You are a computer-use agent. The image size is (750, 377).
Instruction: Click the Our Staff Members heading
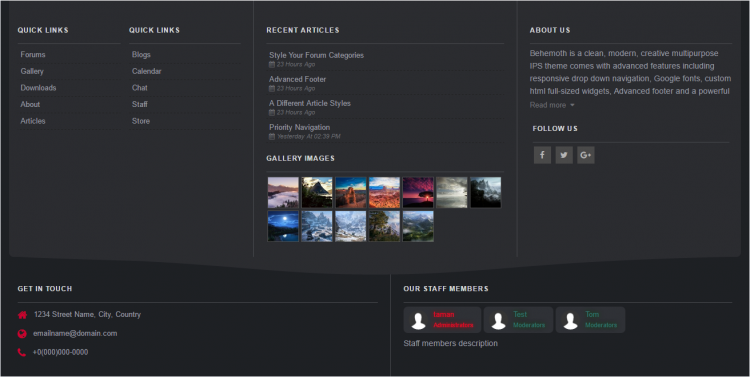[446, 289]
